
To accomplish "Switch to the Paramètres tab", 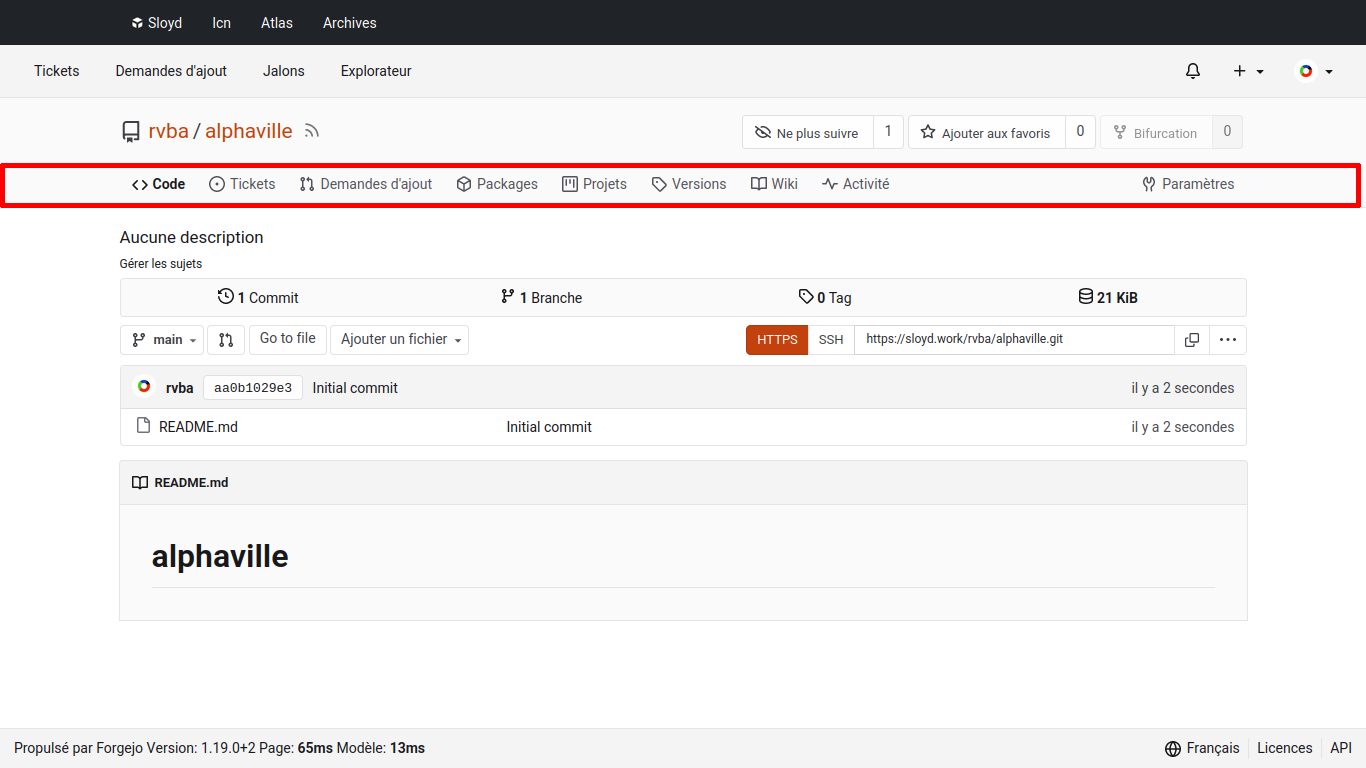I will click(x=1188, y=184).
